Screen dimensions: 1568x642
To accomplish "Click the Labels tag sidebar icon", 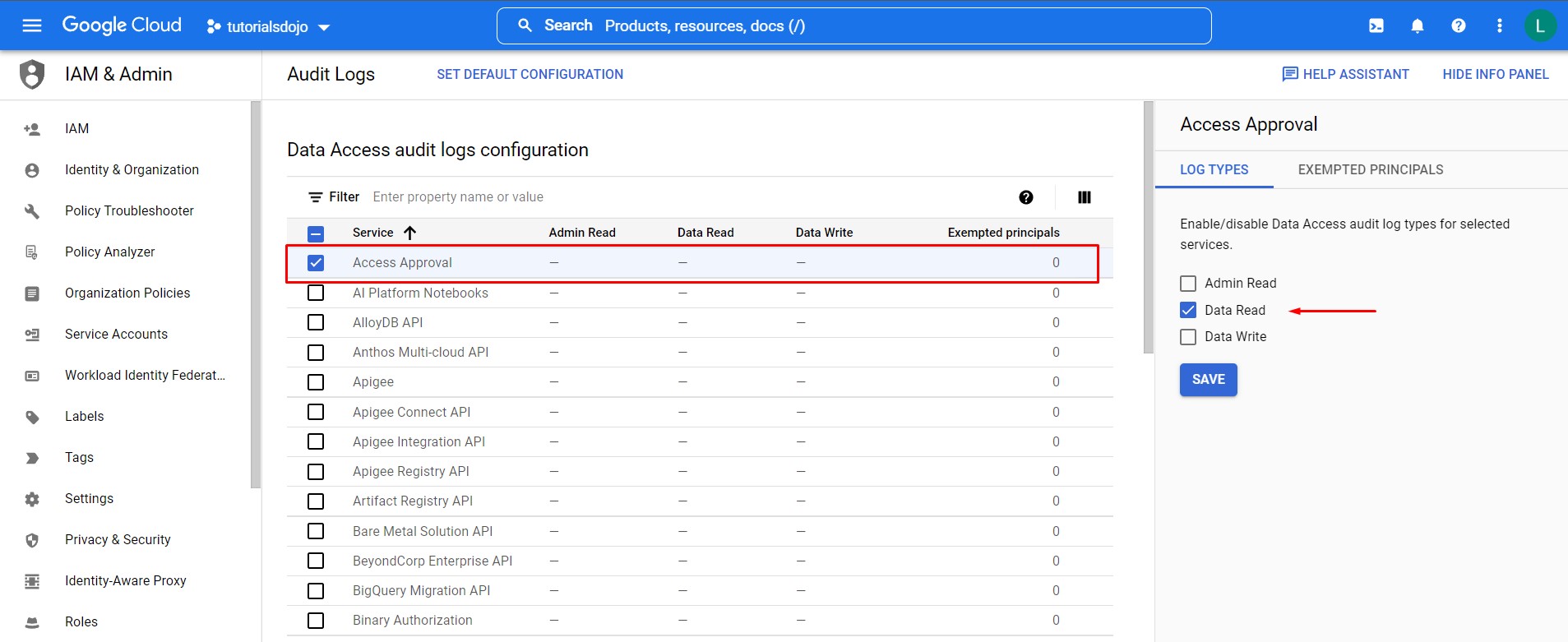I will click(32, 417).
